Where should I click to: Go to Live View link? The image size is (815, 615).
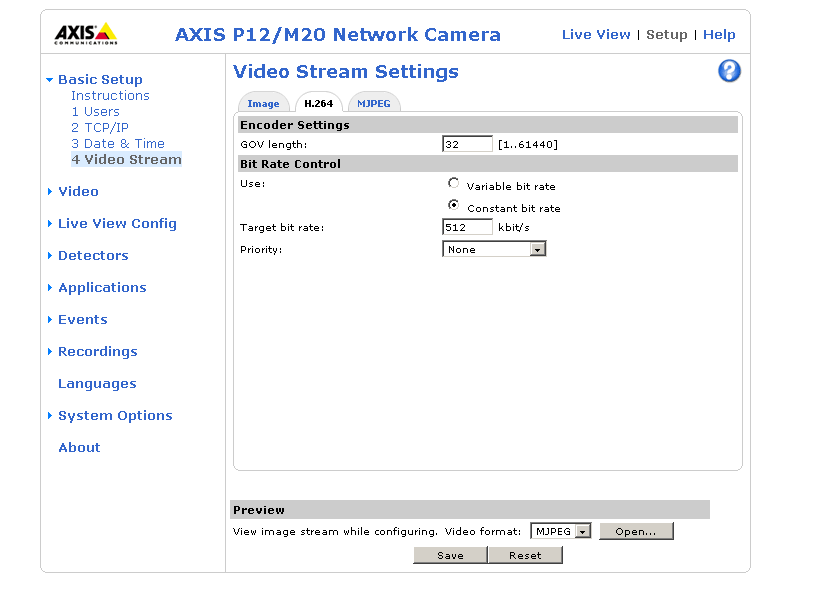tap(596, 34)
